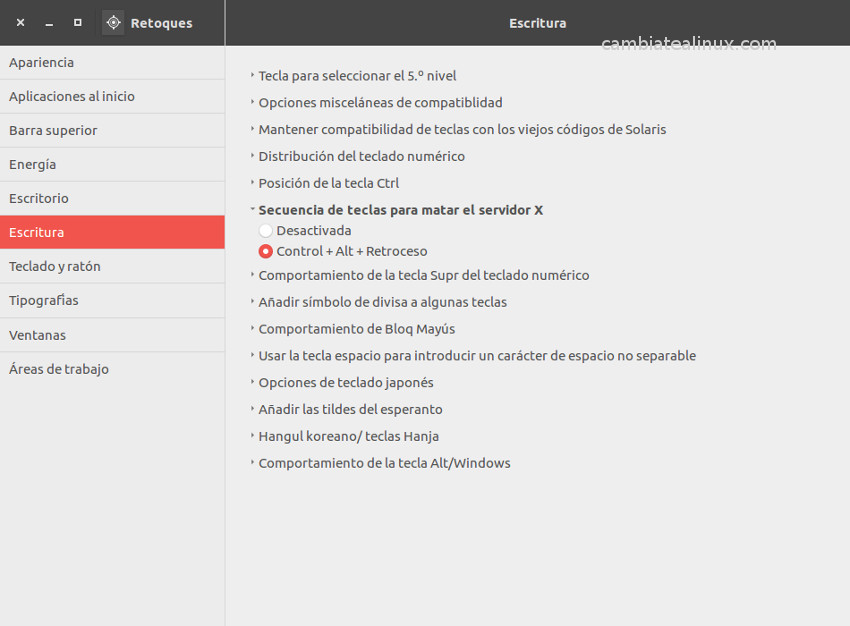
Task: Minimize the Retoques window
Action: (x=49, y=23)
